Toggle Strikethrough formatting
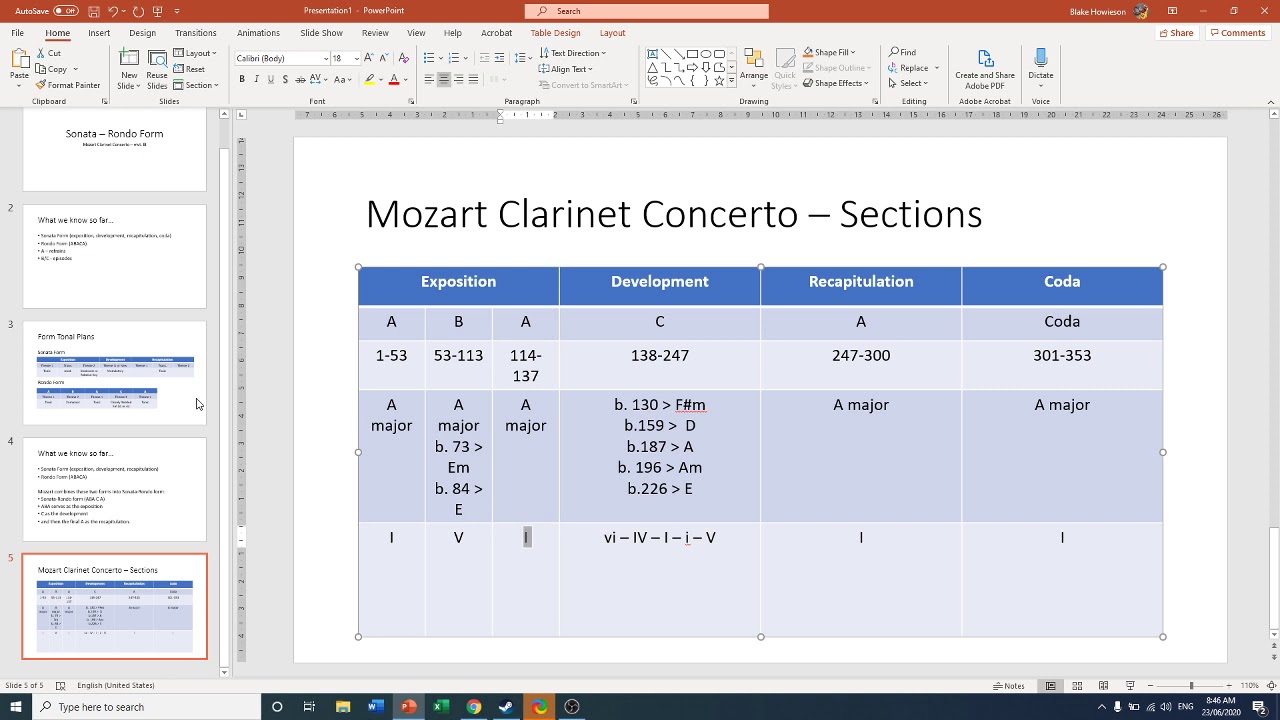 300,79
